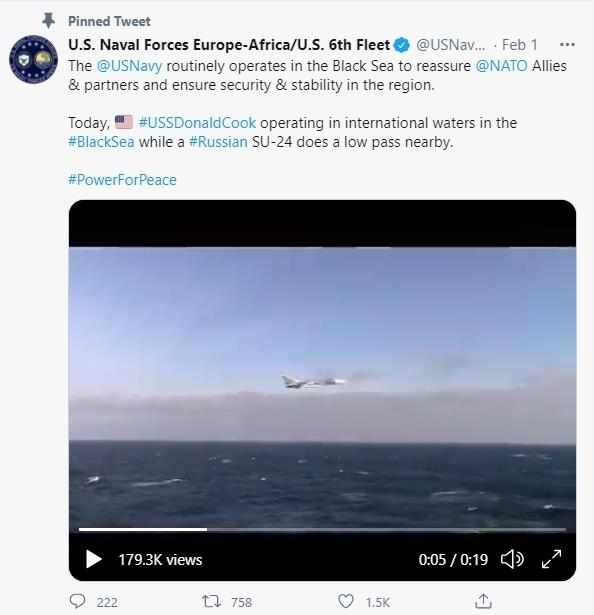
Task: Open the @USNavy mention link
Action: click(x=129, y=66)
